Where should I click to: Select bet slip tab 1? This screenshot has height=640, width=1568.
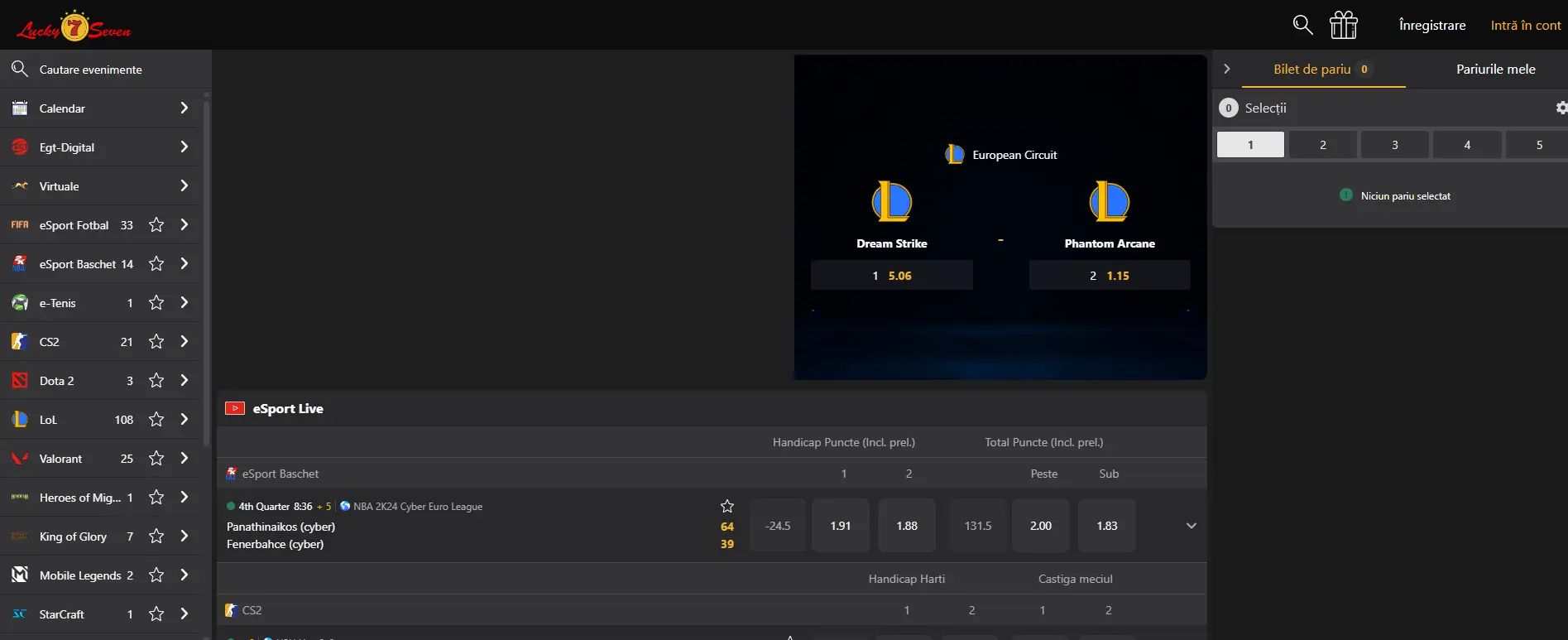(x=1250, y=145)
